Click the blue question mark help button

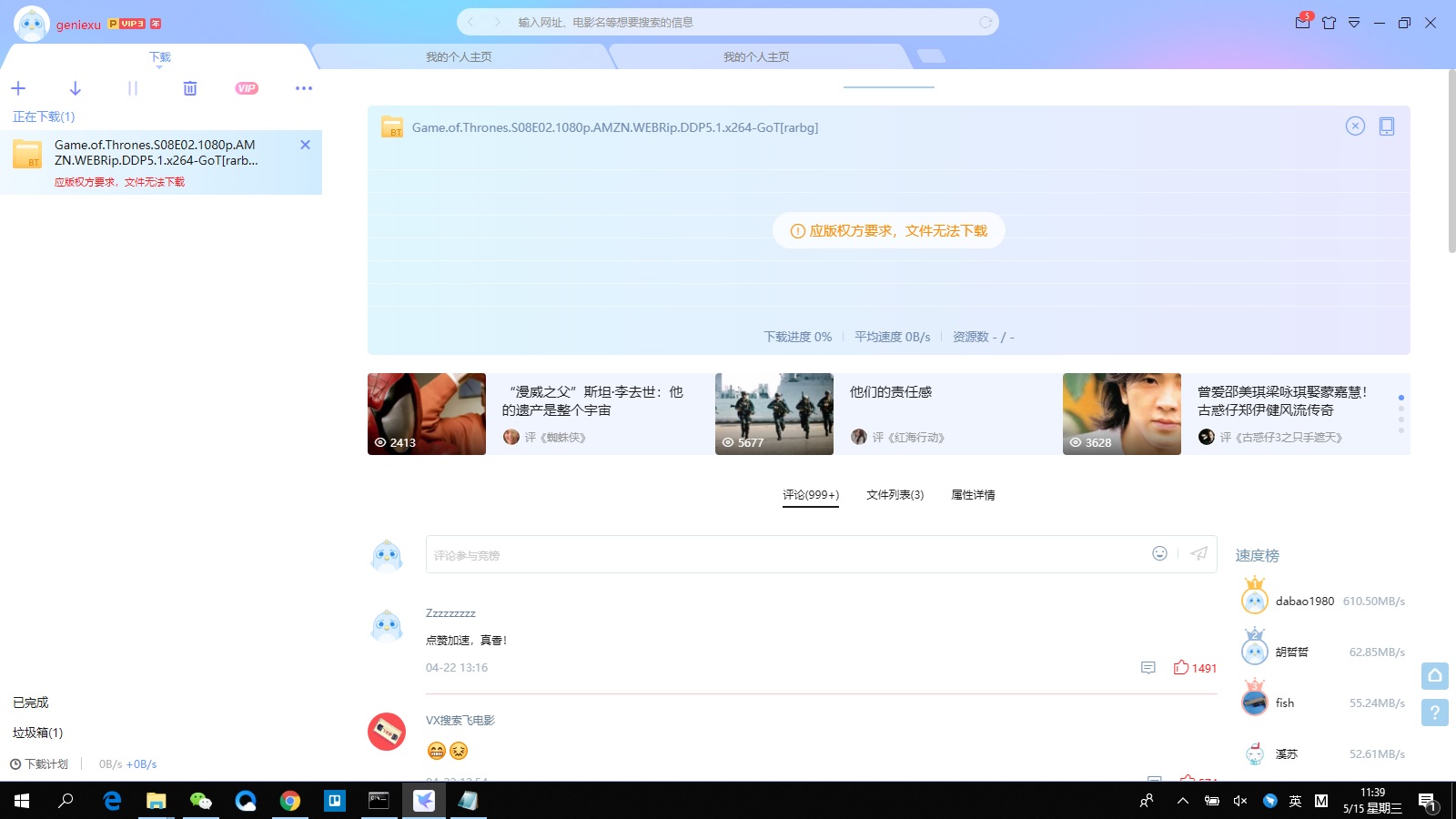pyautogui.click(x=1435, y=713)
